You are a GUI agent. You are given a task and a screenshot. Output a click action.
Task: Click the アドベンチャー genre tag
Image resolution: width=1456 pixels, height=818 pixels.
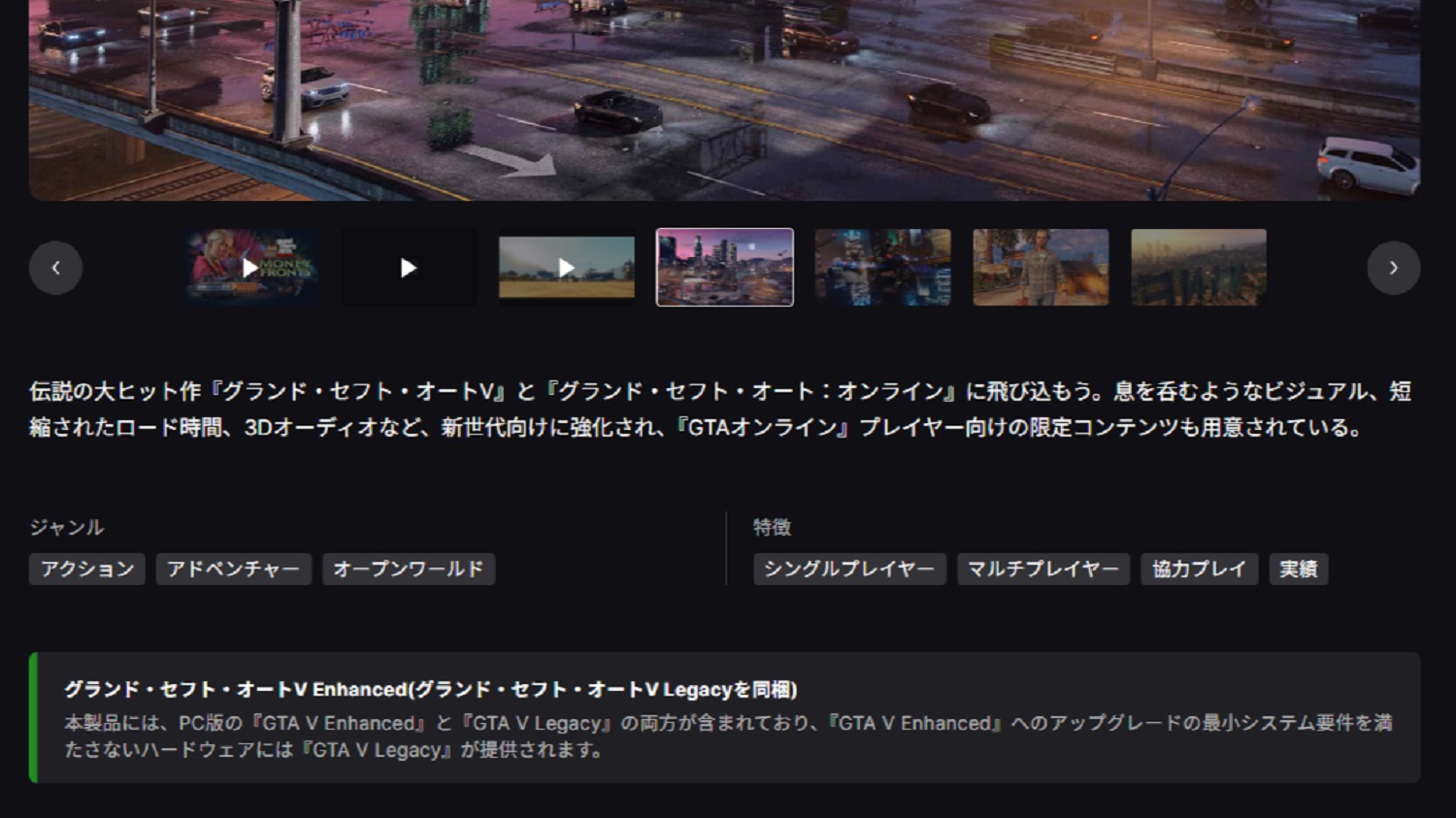[234, 569]
